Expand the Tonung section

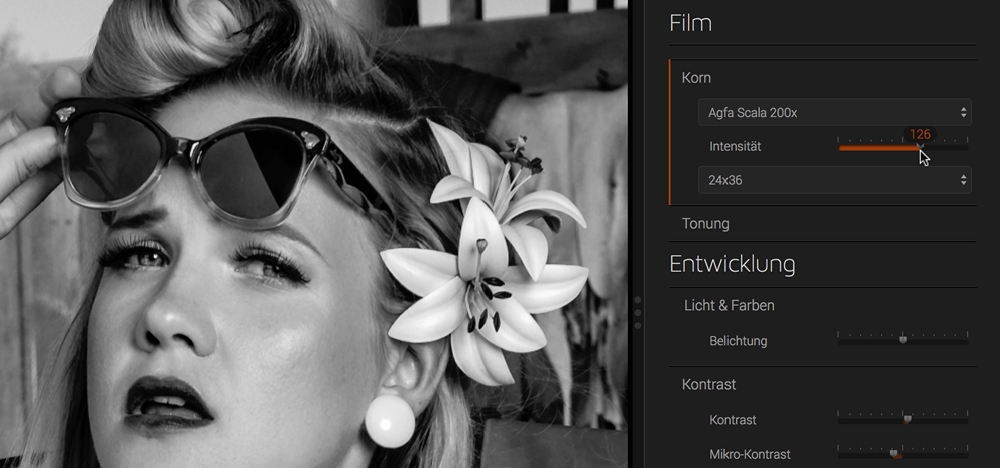click(705, 223)
